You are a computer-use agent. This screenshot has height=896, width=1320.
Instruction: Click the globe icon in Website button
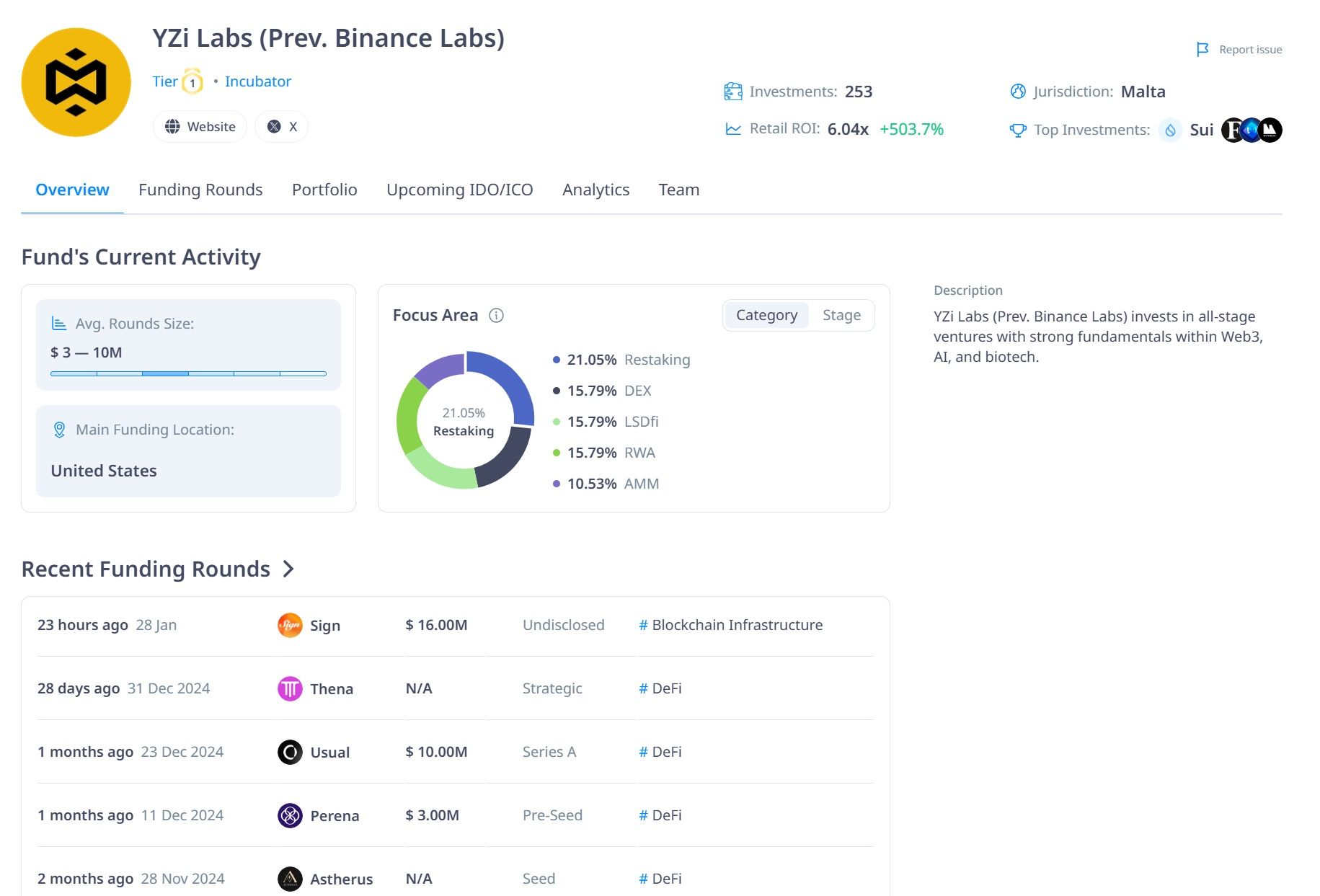coord(172,127)
